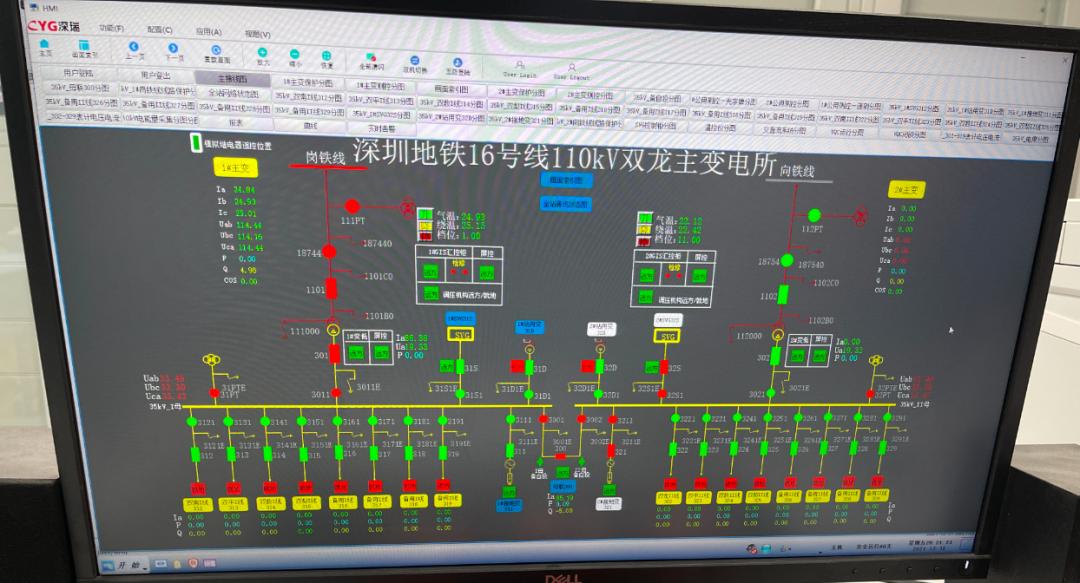1080x583 pixels.
Task: Open the 功能(F) menu
Action: pyautogui.click(x=112, y=27)
